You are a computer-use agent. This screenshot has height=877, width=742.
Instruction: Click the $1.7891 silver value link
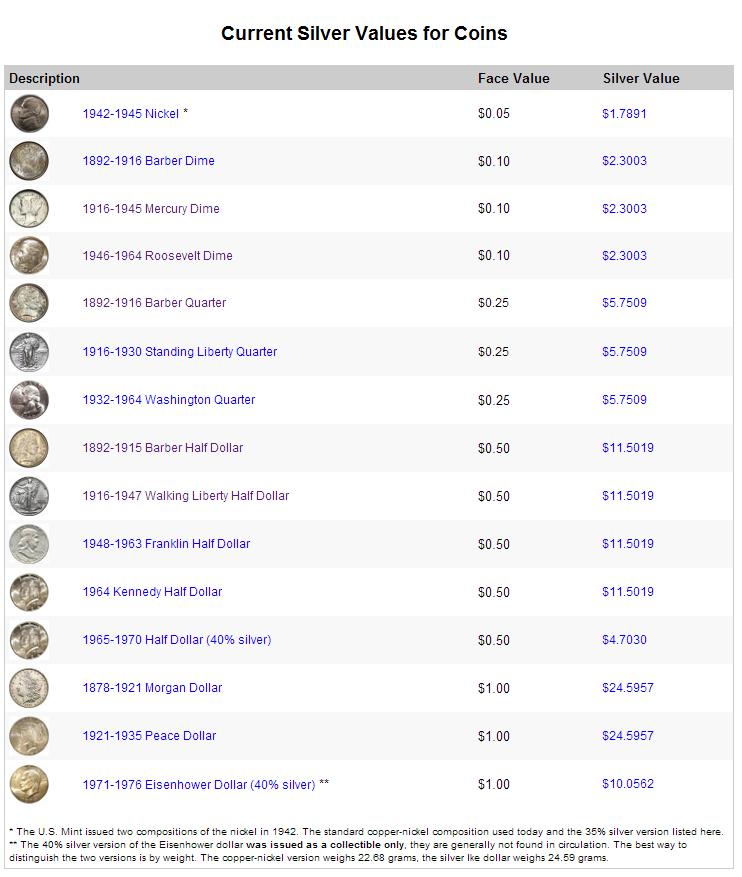point(624,114)
